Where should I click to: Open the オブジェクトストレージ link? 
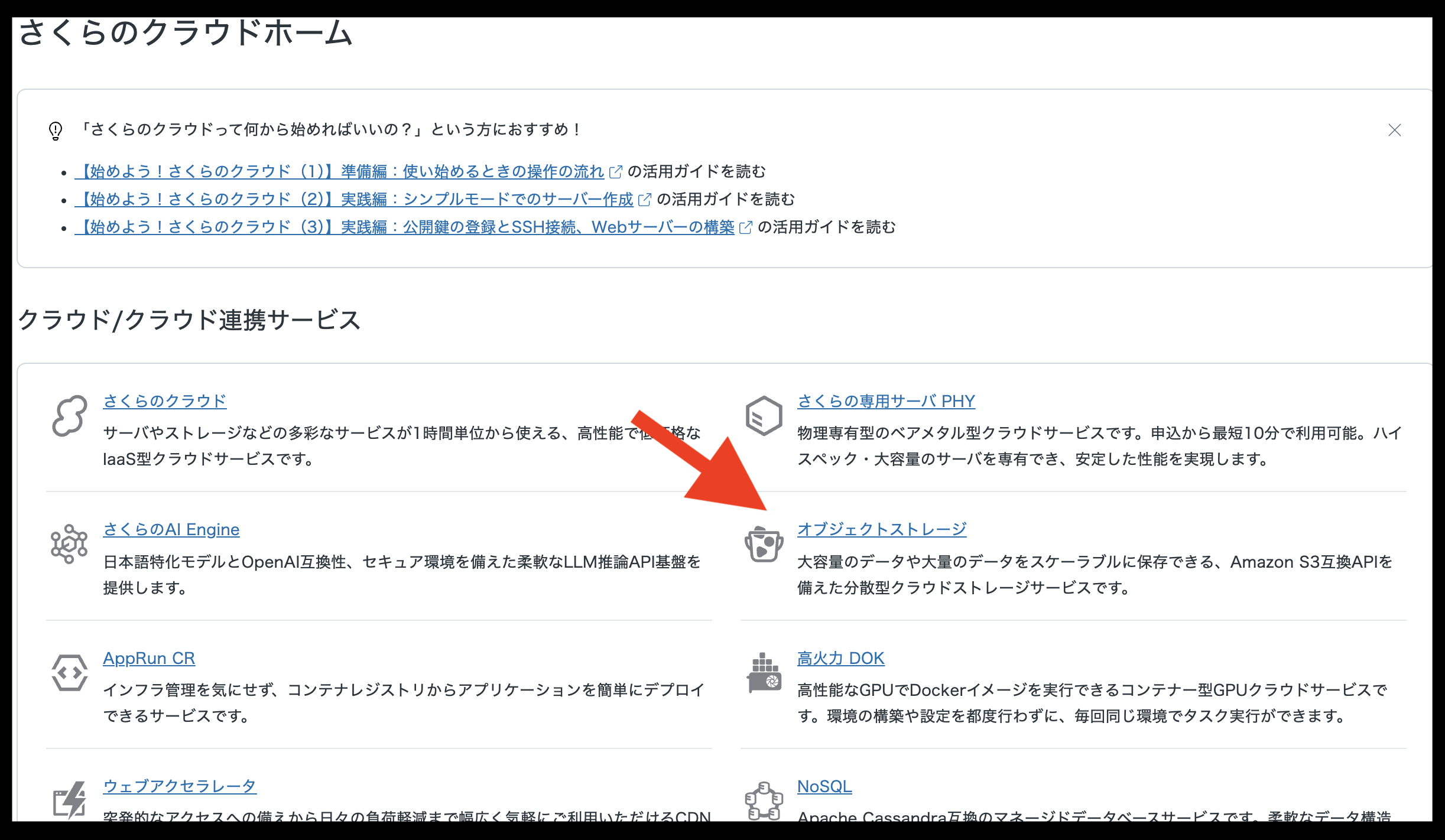point(881,529)
